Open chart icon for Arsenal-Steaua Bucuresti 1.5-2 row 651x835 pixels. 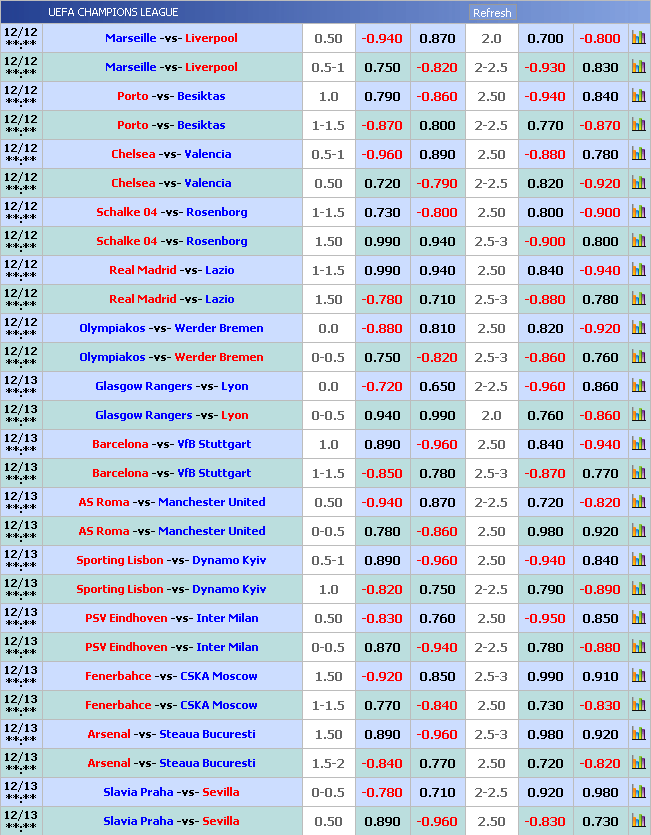tap(638, 763)
